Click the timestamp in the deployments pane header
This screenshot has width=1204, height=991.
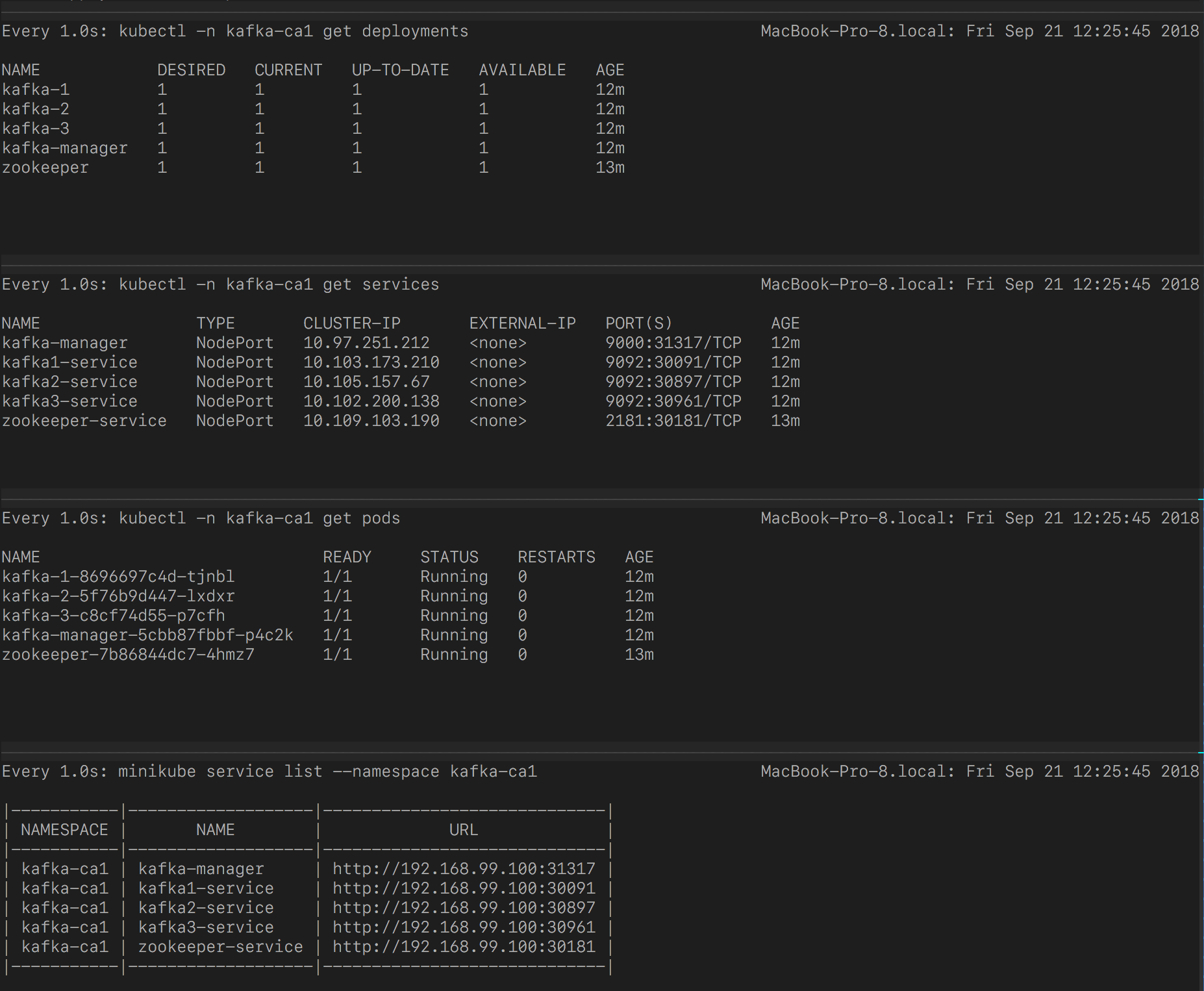pos(1083,31)
